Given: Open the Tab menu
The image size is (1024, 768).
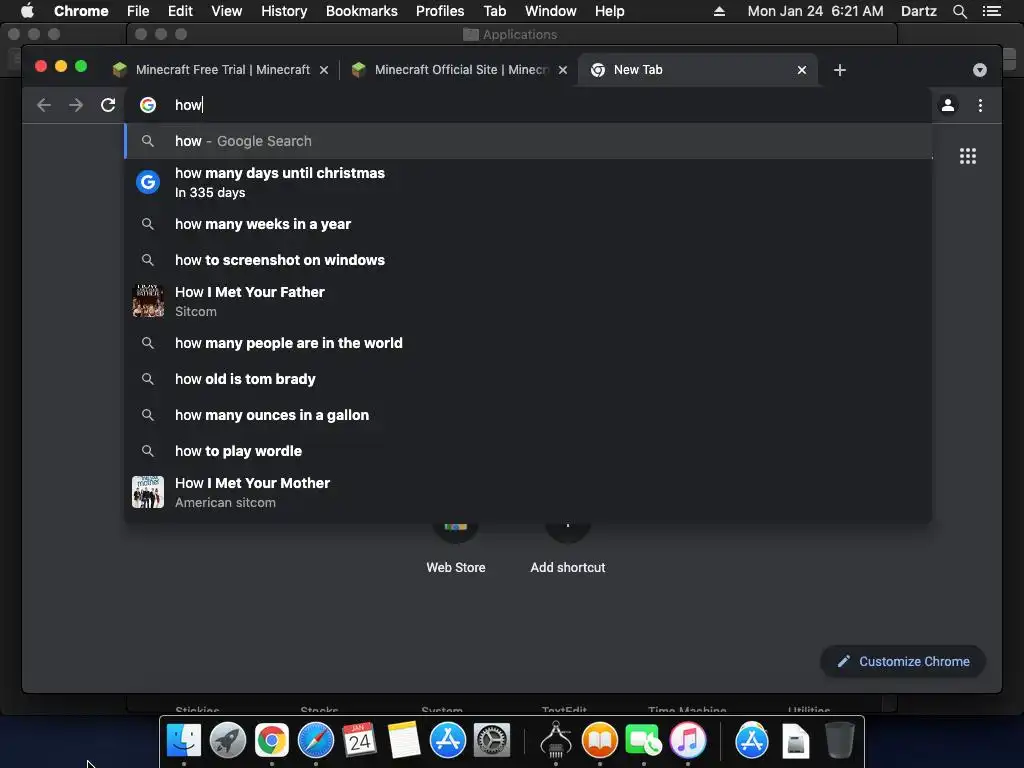Looking at the screenshot, I should tap(494, 11).
